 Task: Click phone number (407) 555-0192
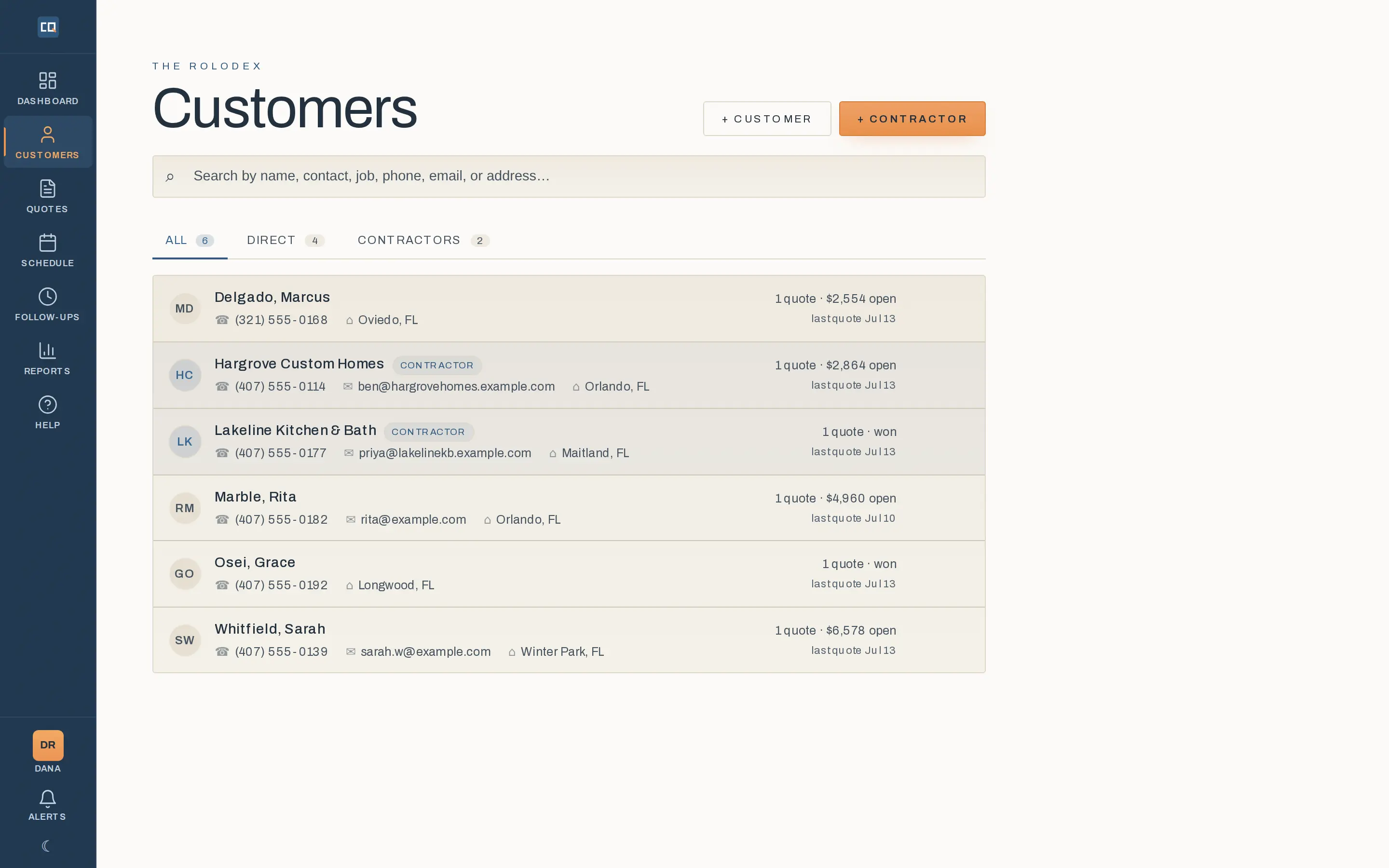coord(281,585)
